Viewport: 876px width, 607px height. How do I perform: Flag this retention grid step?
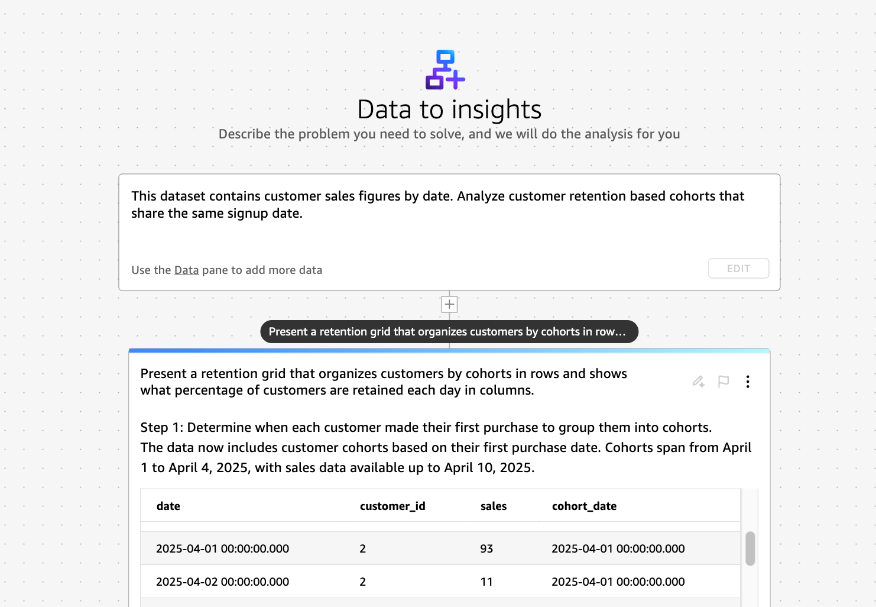pos(723,381)
